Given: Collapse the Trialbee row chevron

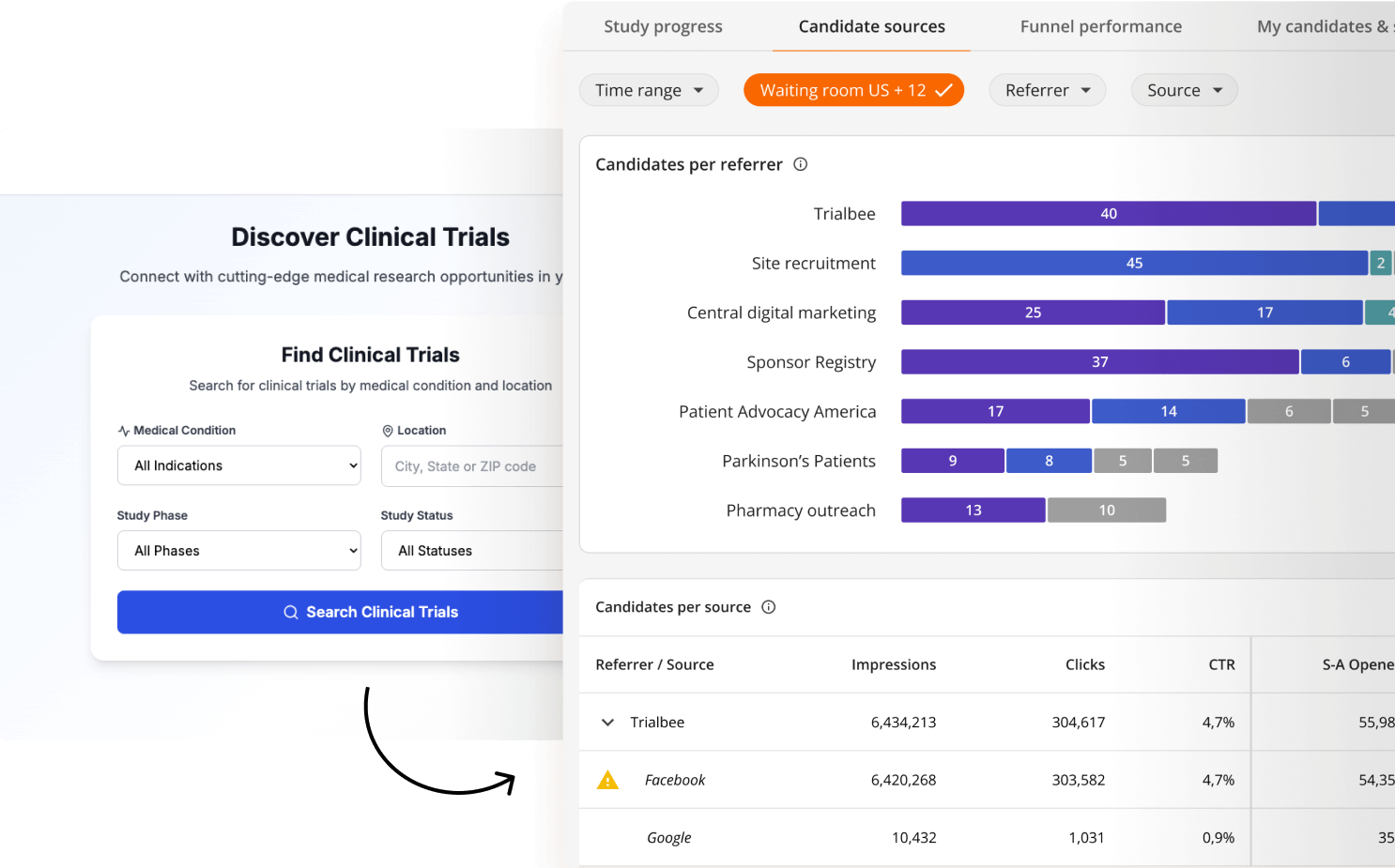Looking at the screenshot, I should (607, 723).
